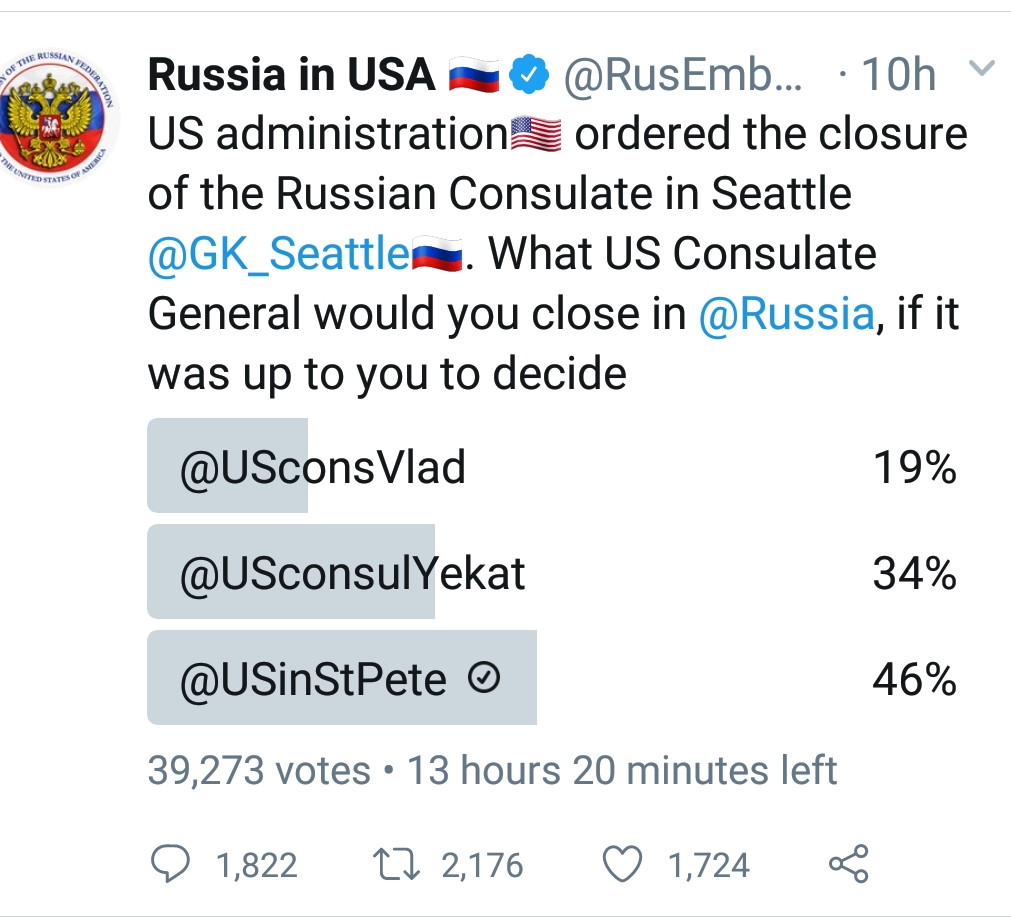Like the tweet with the heart icon
This screenshot has width=1011, height=918.
625,864
